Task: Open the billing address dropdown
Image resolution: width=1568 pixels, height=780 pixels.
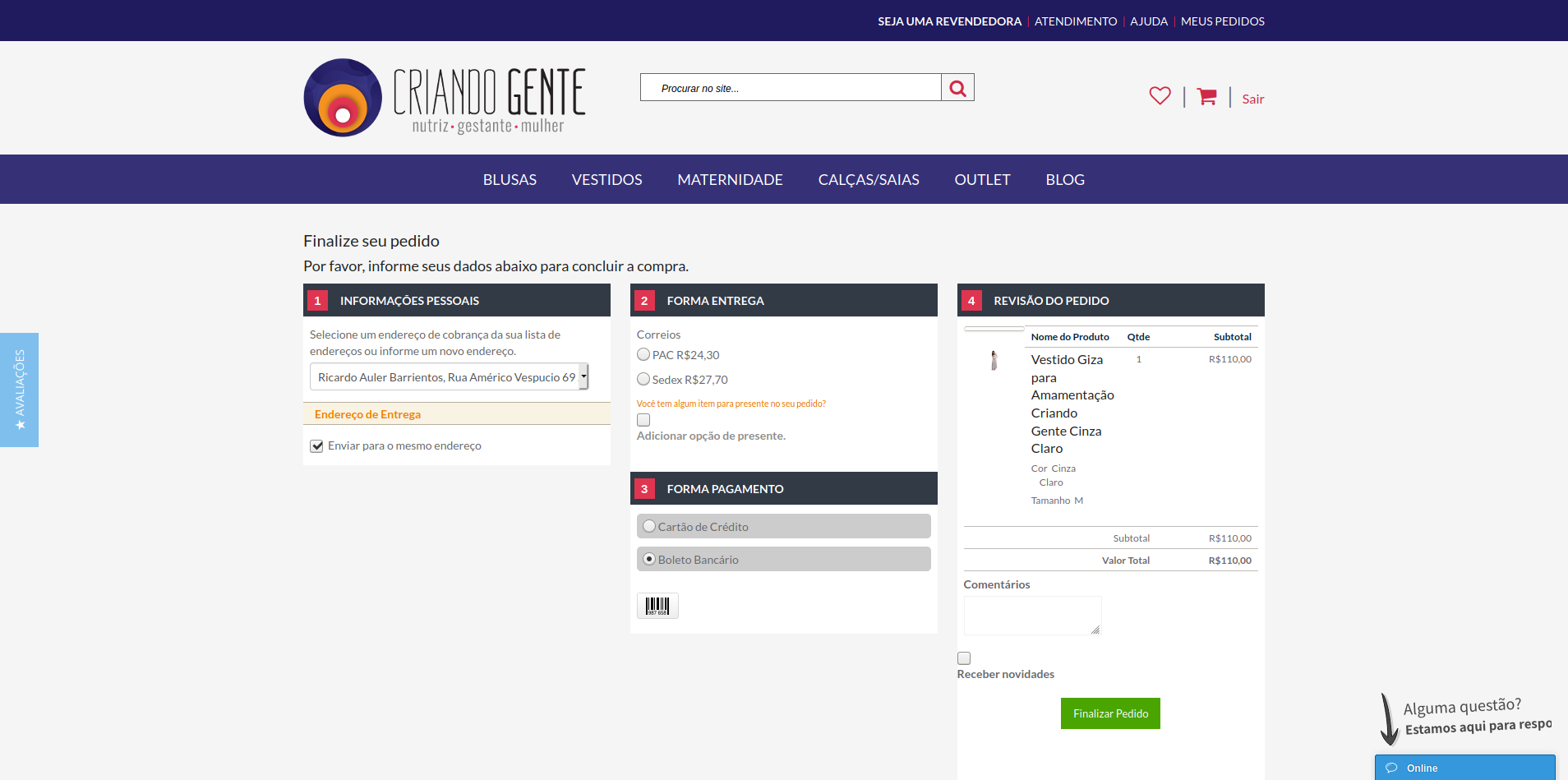Action: [449, 376]
